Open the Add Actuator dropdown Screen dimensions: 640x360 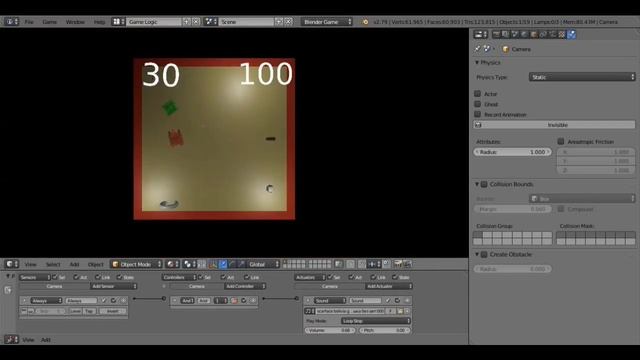tap(388, 286)
